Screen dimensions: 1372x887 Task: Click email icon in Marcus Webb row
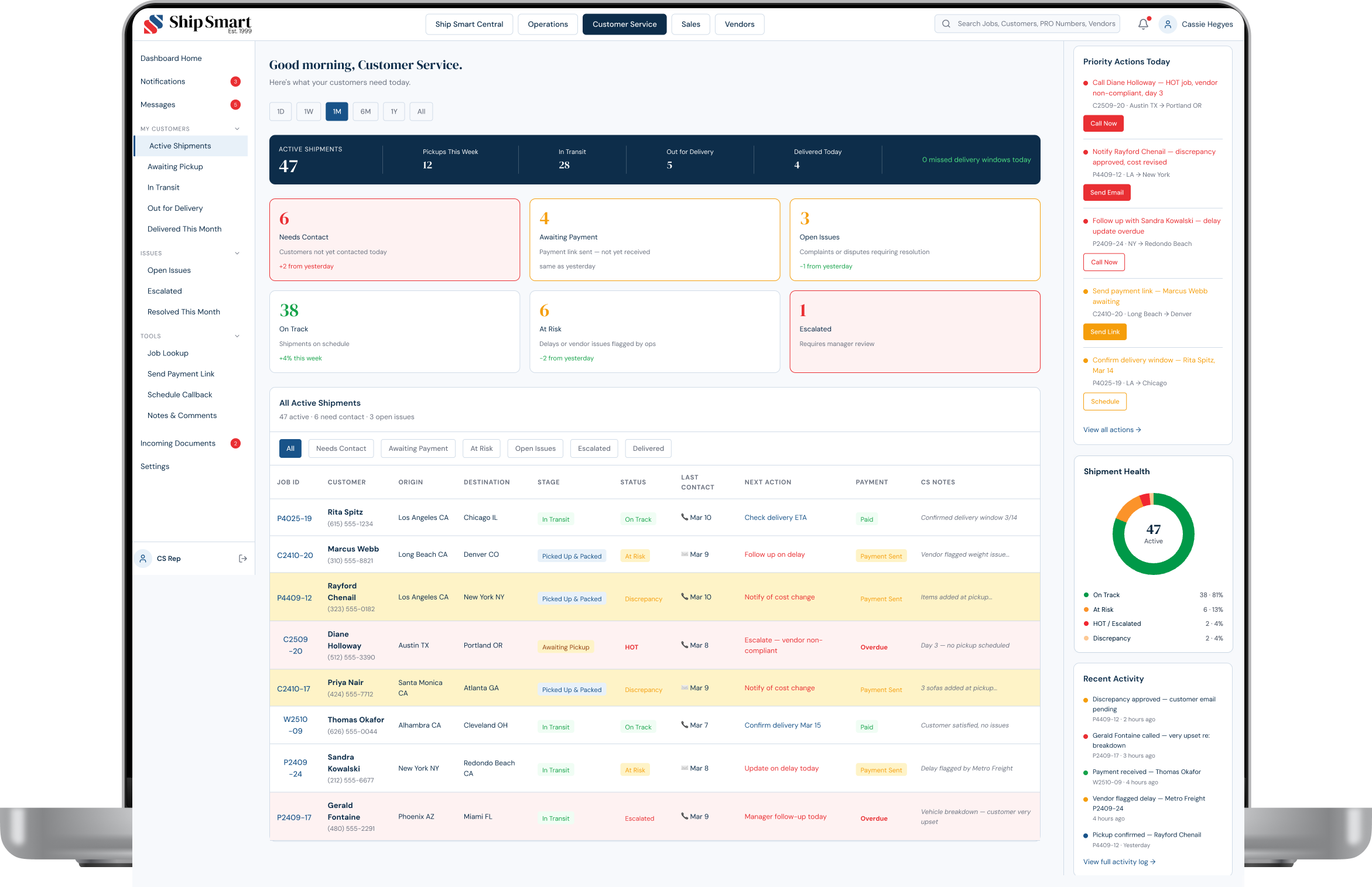point(685,554)
